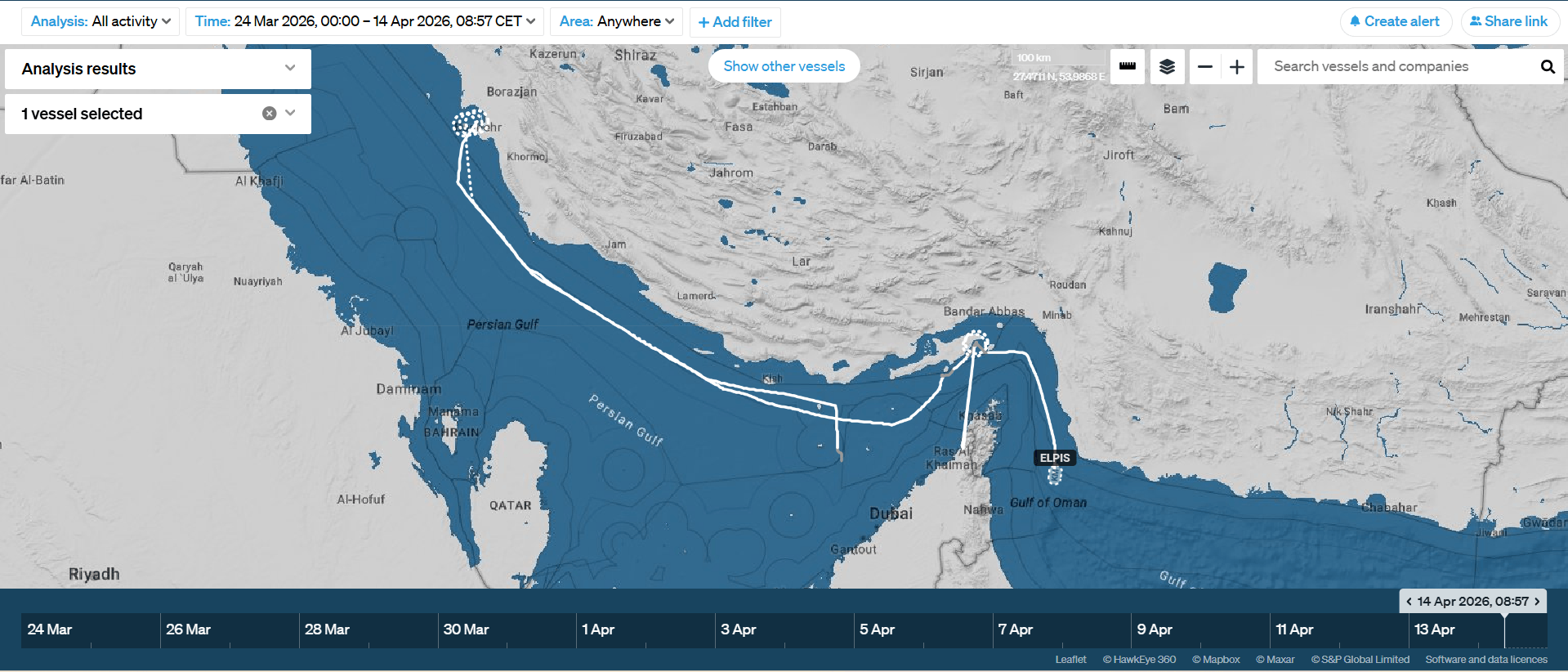Open the Analysis: All activity dropdown

pos(101,21)
